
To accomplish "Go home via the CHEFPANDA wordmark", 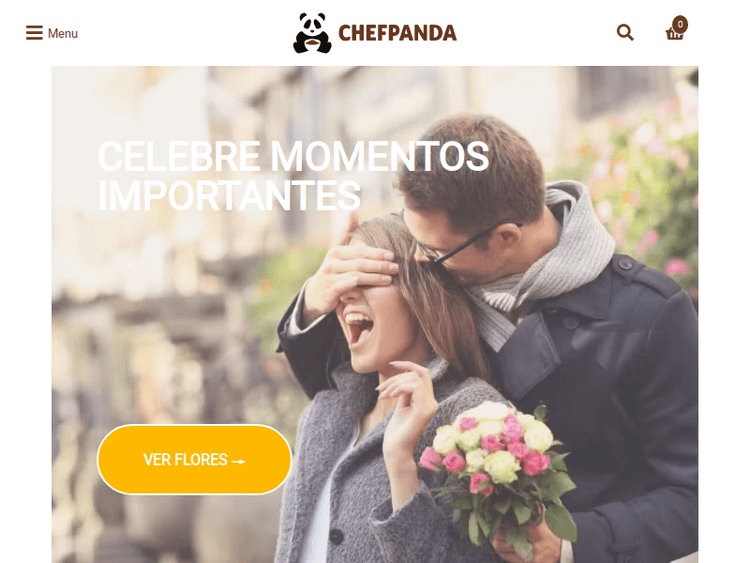I will pyautogui.click(x=397, y=33).
